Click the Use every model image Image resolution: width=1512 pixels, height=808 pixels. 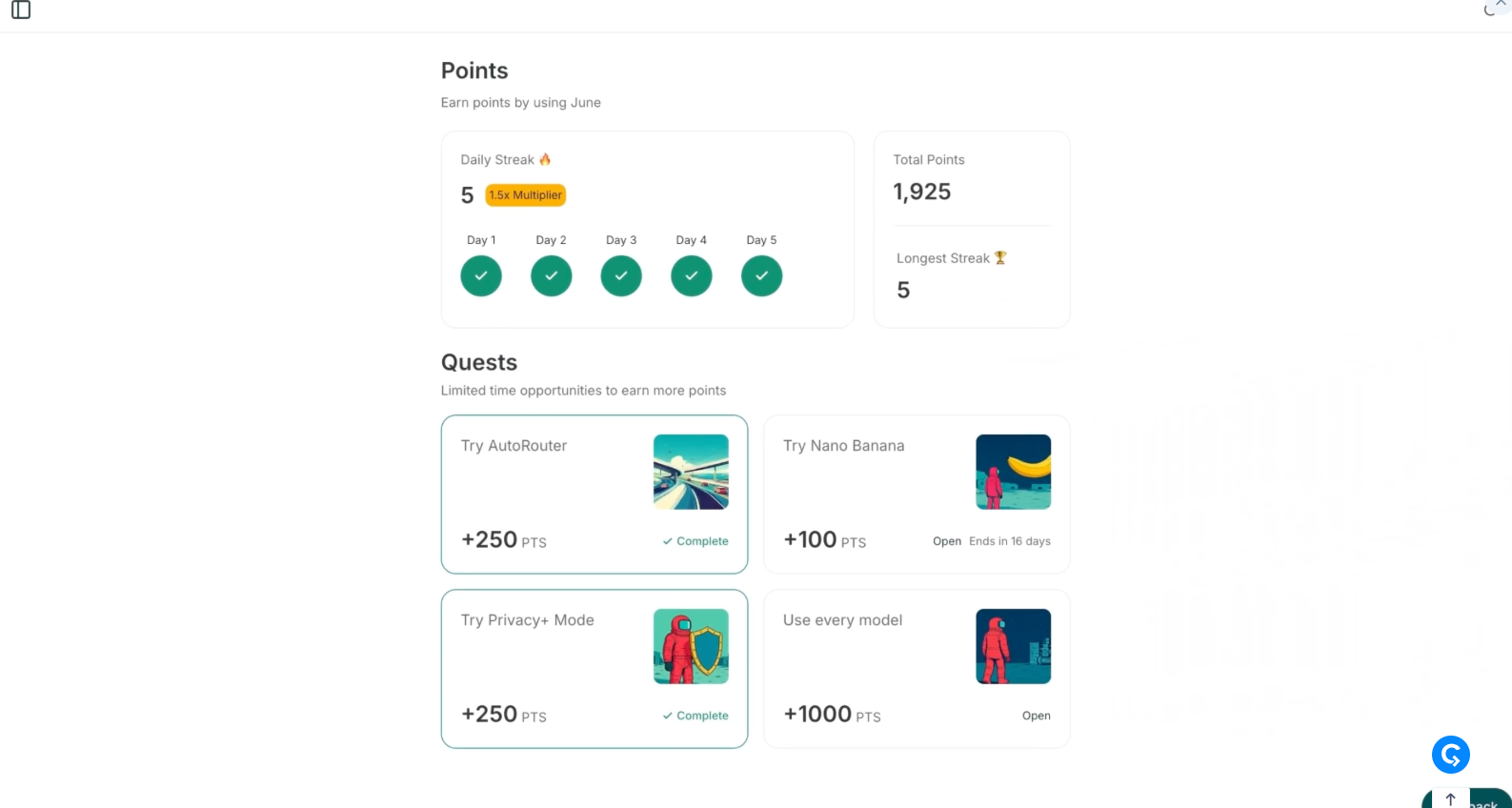coord(1013,646)
